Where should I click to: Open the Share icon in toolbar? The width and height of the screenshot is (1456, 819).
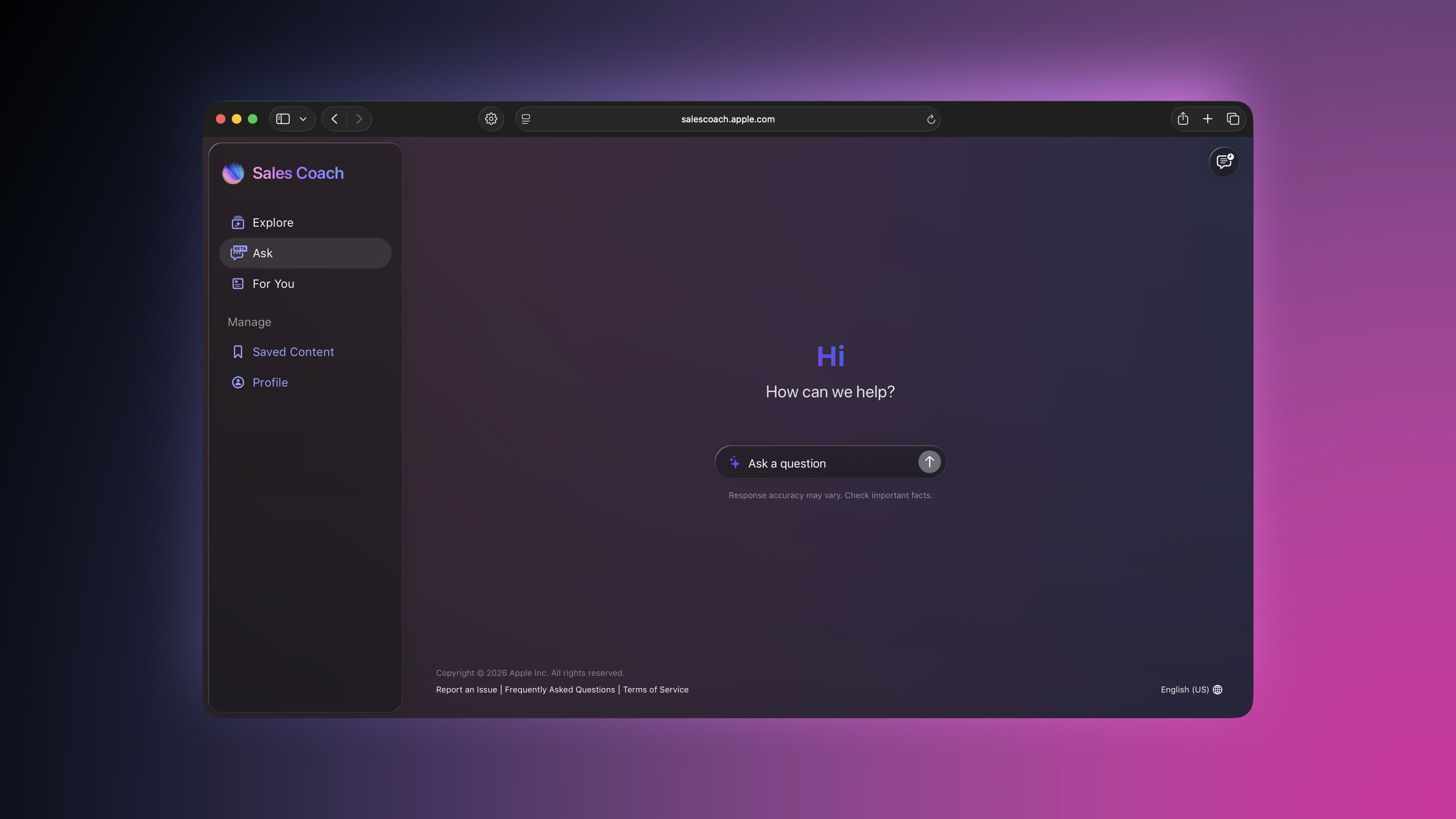point(1183,119)
